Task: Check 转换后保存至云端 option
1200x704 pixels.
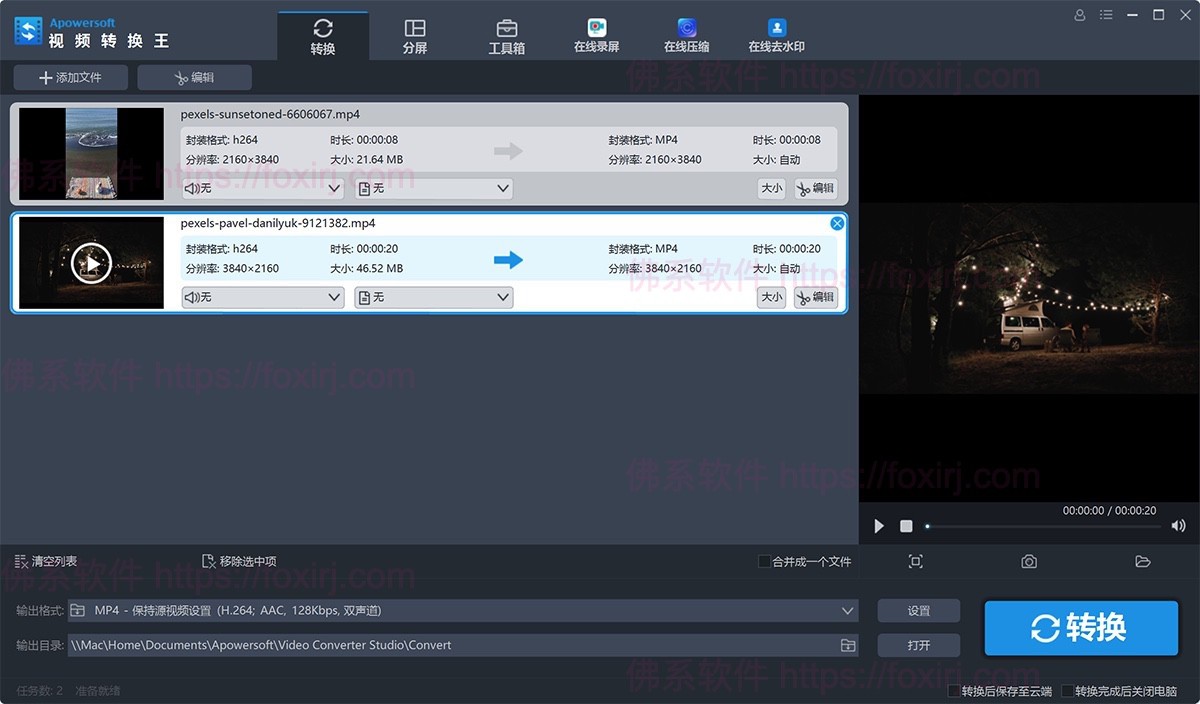Action: [x=954, y=691]
